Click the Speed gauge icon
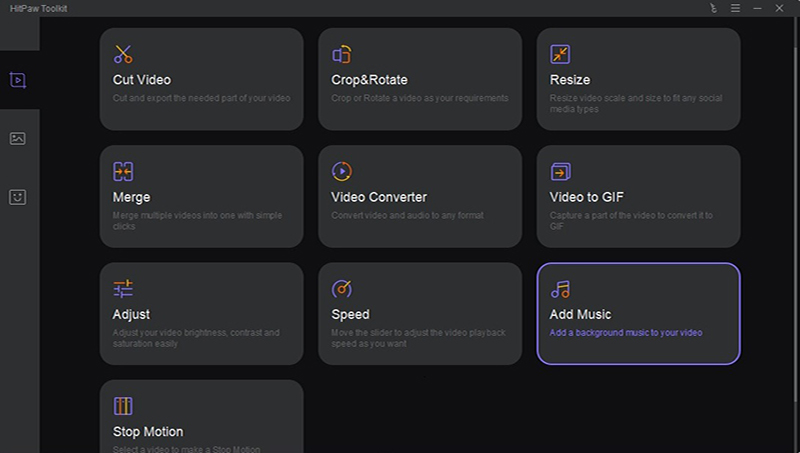 pos(342,289)
